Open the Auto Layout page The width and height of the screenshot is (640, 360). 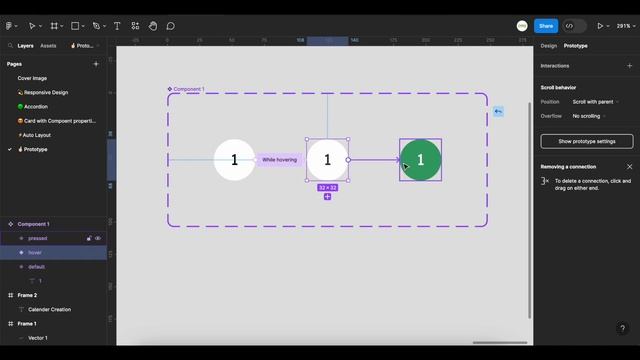34,135
